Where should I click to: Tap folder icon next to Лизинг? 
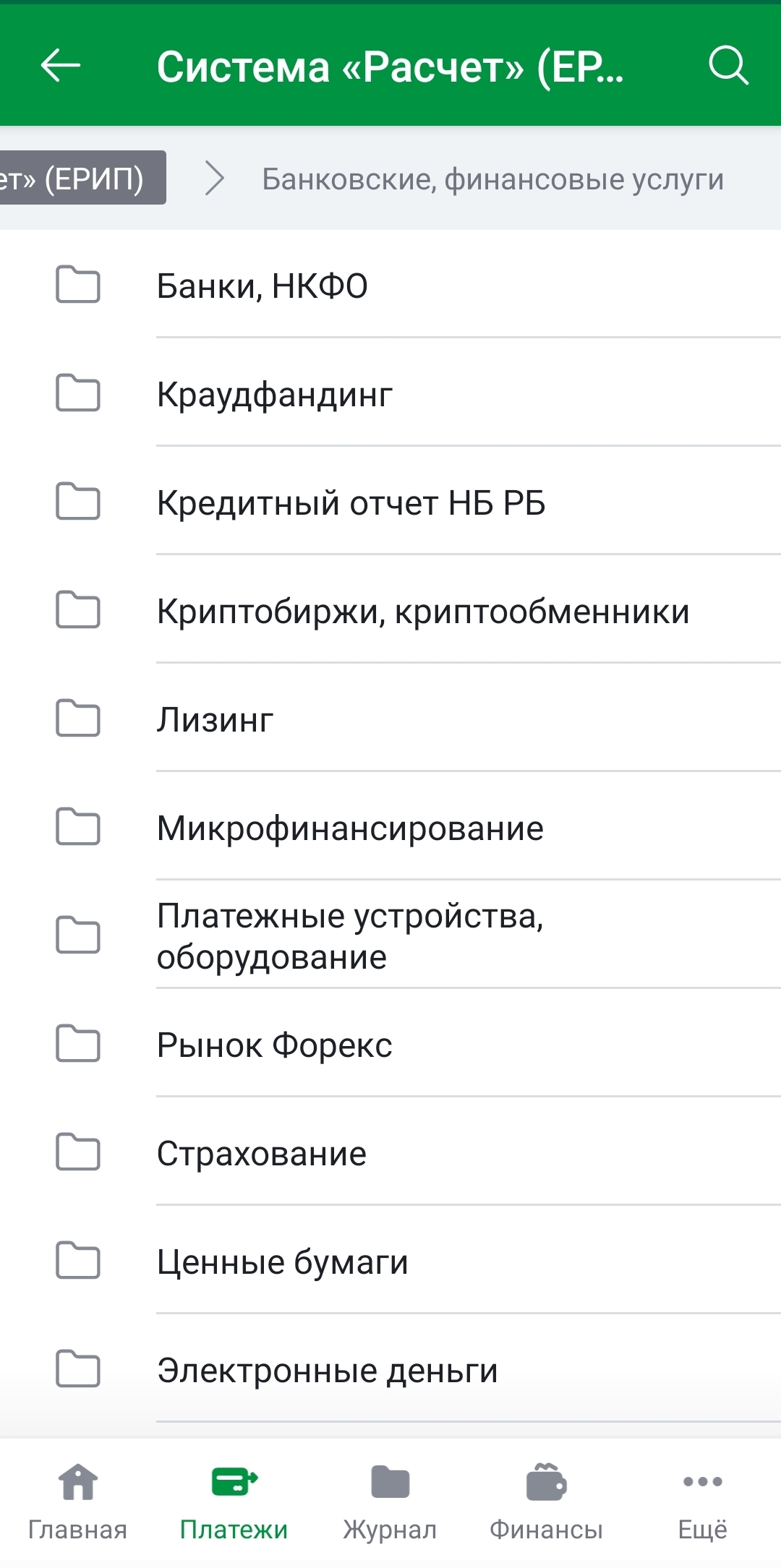point(78,719)
